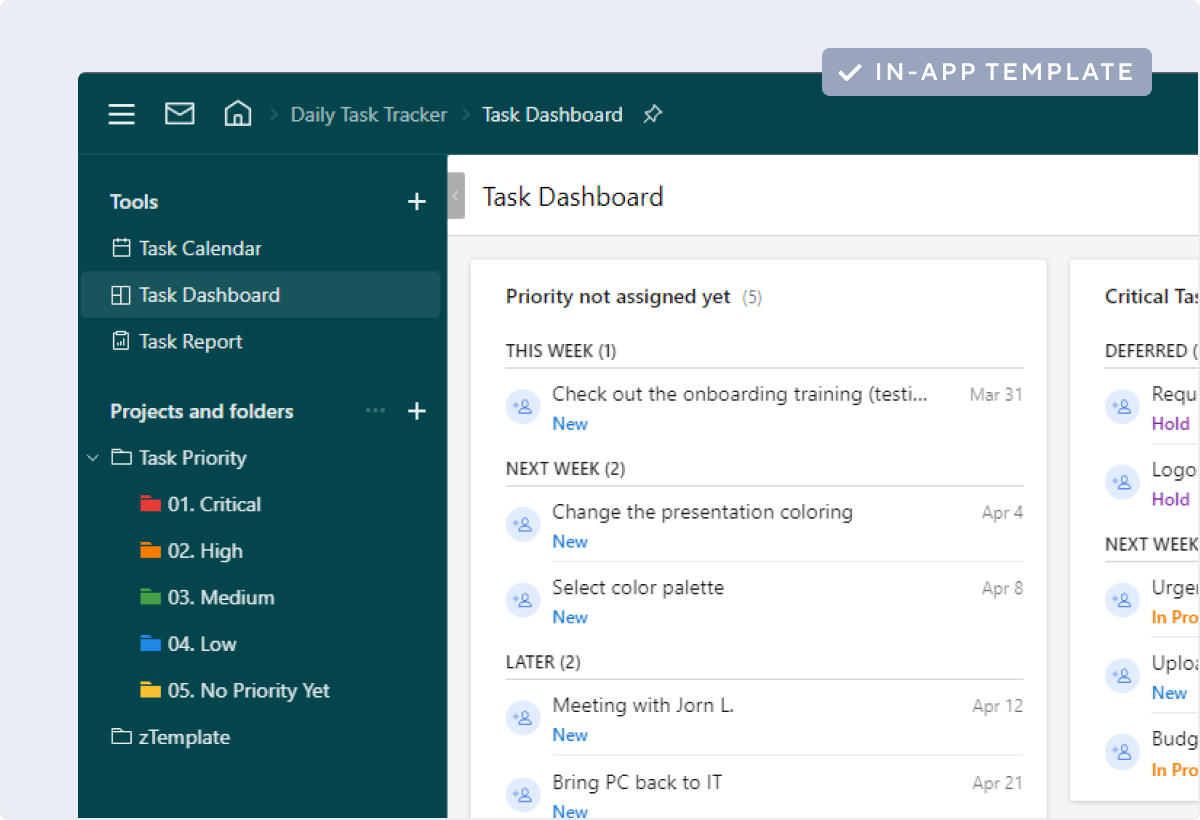Assign user to Logo task in Critical
Image resolution: width=1200 pixels, height=820 pixels.
1122,482
